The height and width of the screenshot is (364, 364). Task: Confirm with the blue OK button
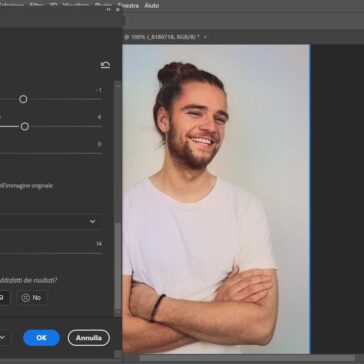[41, 338]
